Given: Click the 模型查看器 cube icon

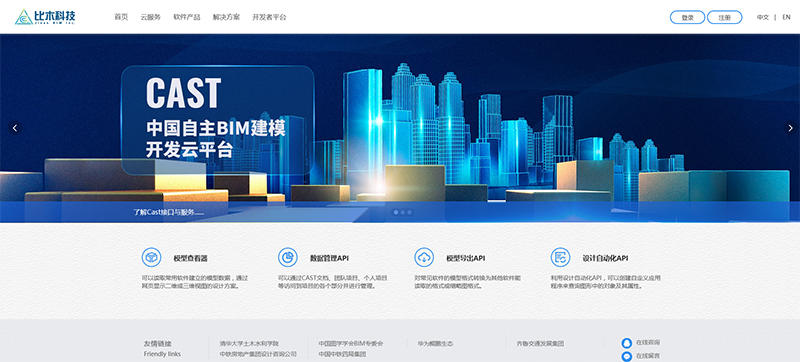Looking at the screenshot, I should coord(151,257).
